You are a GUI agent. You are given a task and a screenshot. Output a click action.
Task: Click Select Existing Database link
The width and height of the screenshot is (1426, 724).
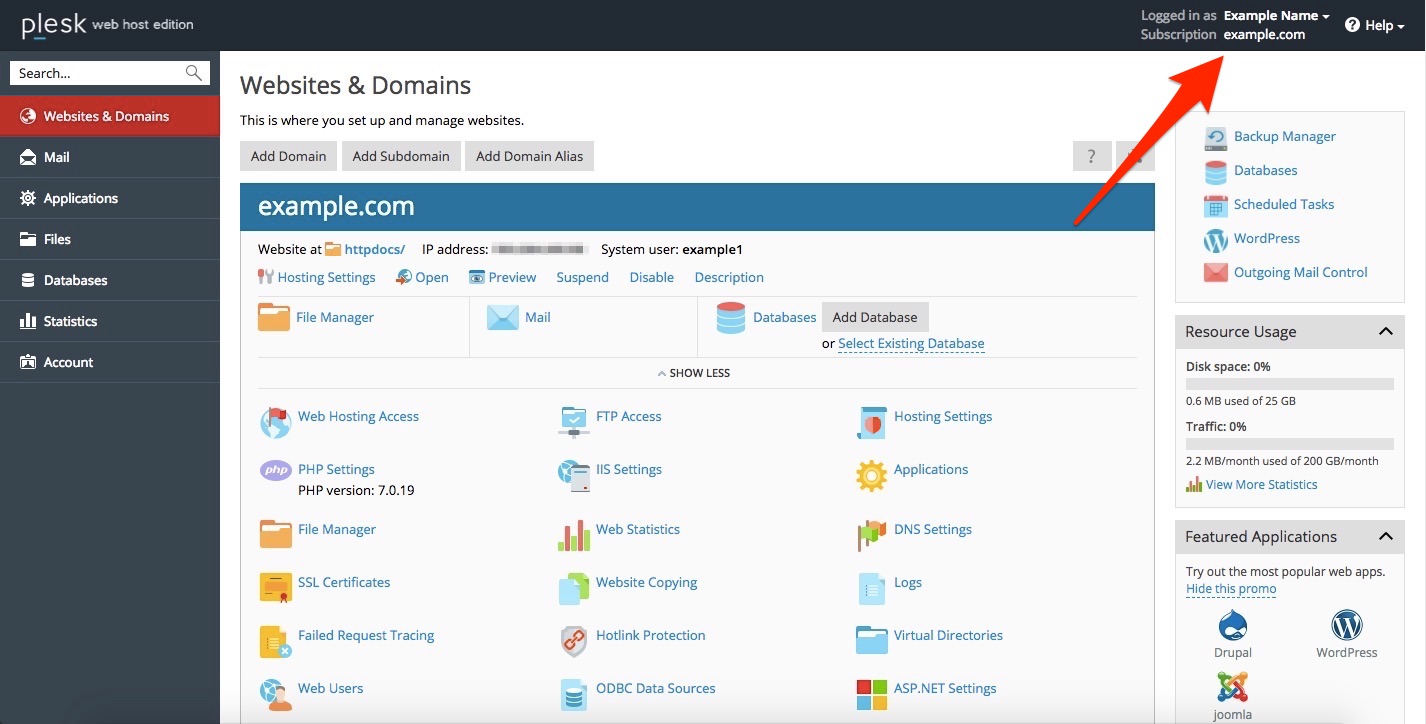(x=911, y=343)
